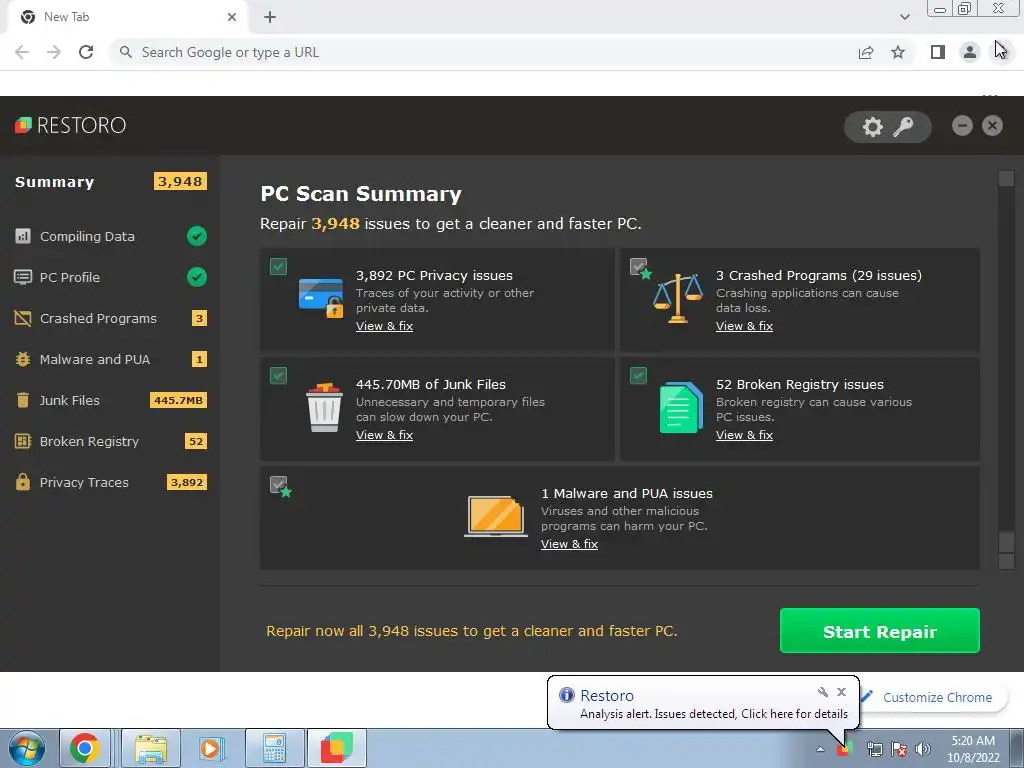Click Chrome share page icon
The image size is (1024, 768).
pos(866,52)
